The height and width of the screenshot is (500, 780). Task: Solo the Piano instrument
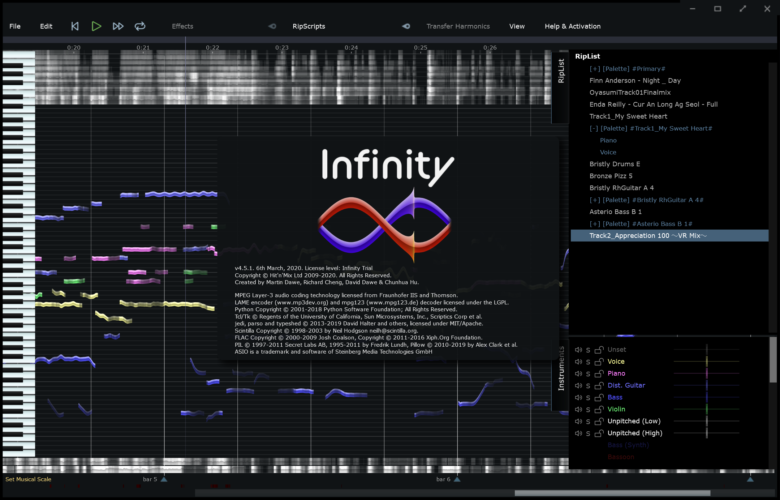(588, 374)
